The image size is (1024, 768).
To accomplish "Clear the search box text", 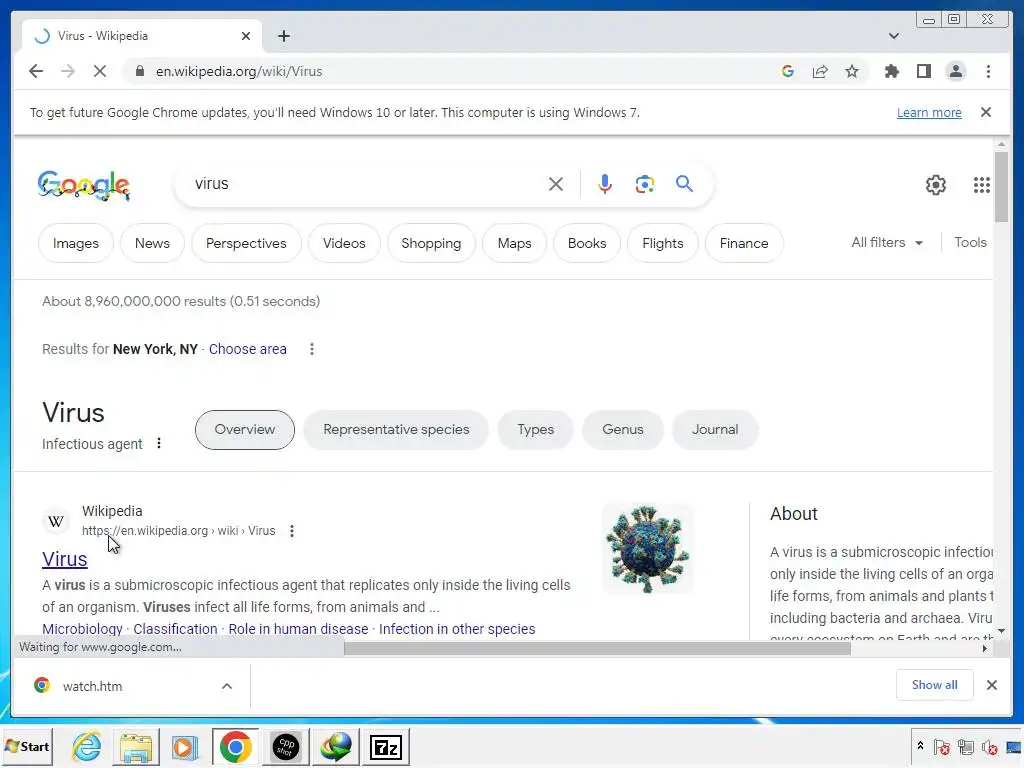I will (556, 184).
